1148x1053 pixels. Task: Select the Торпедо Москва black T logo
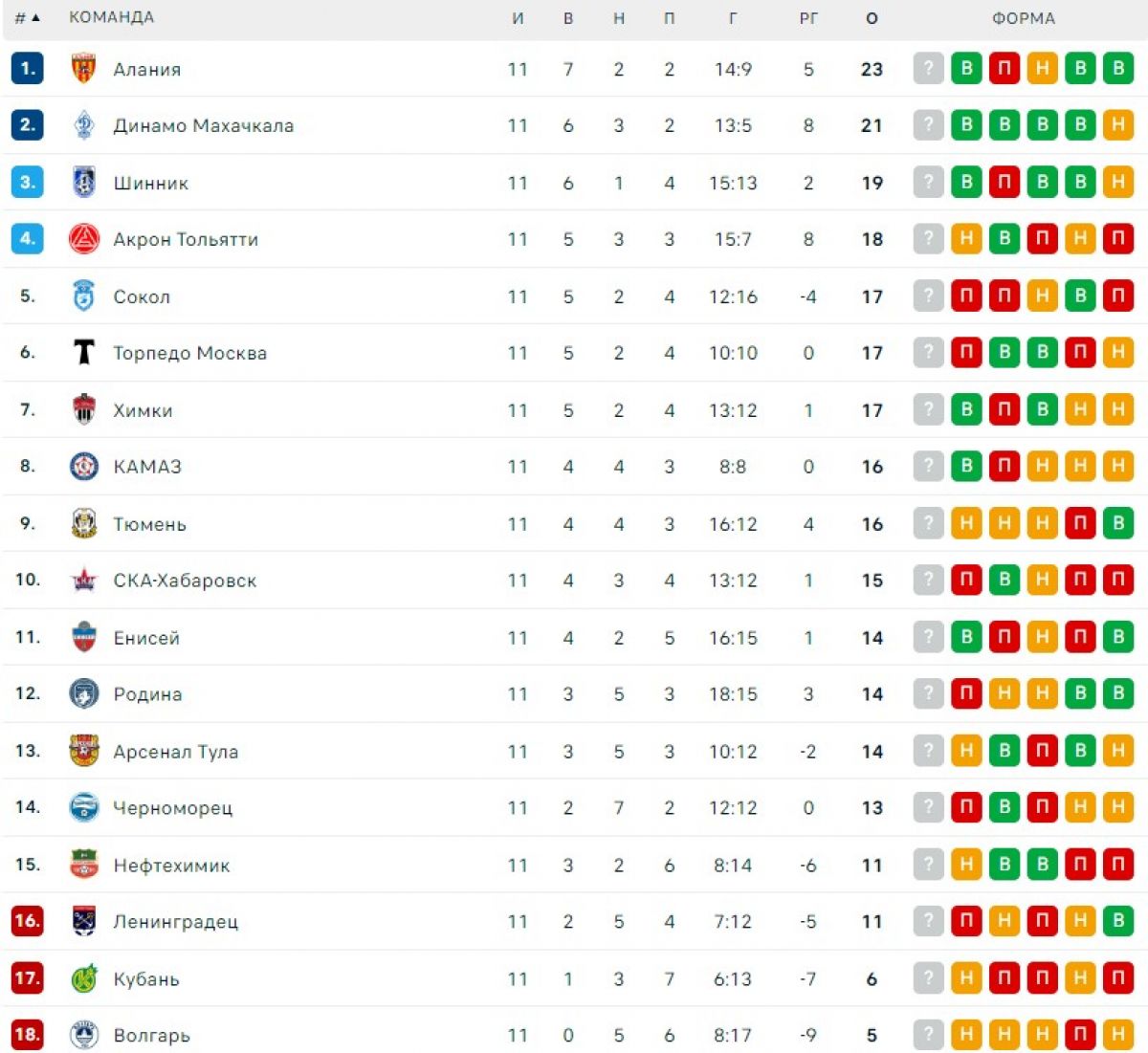pyautogui.click(x=84, y=353)
